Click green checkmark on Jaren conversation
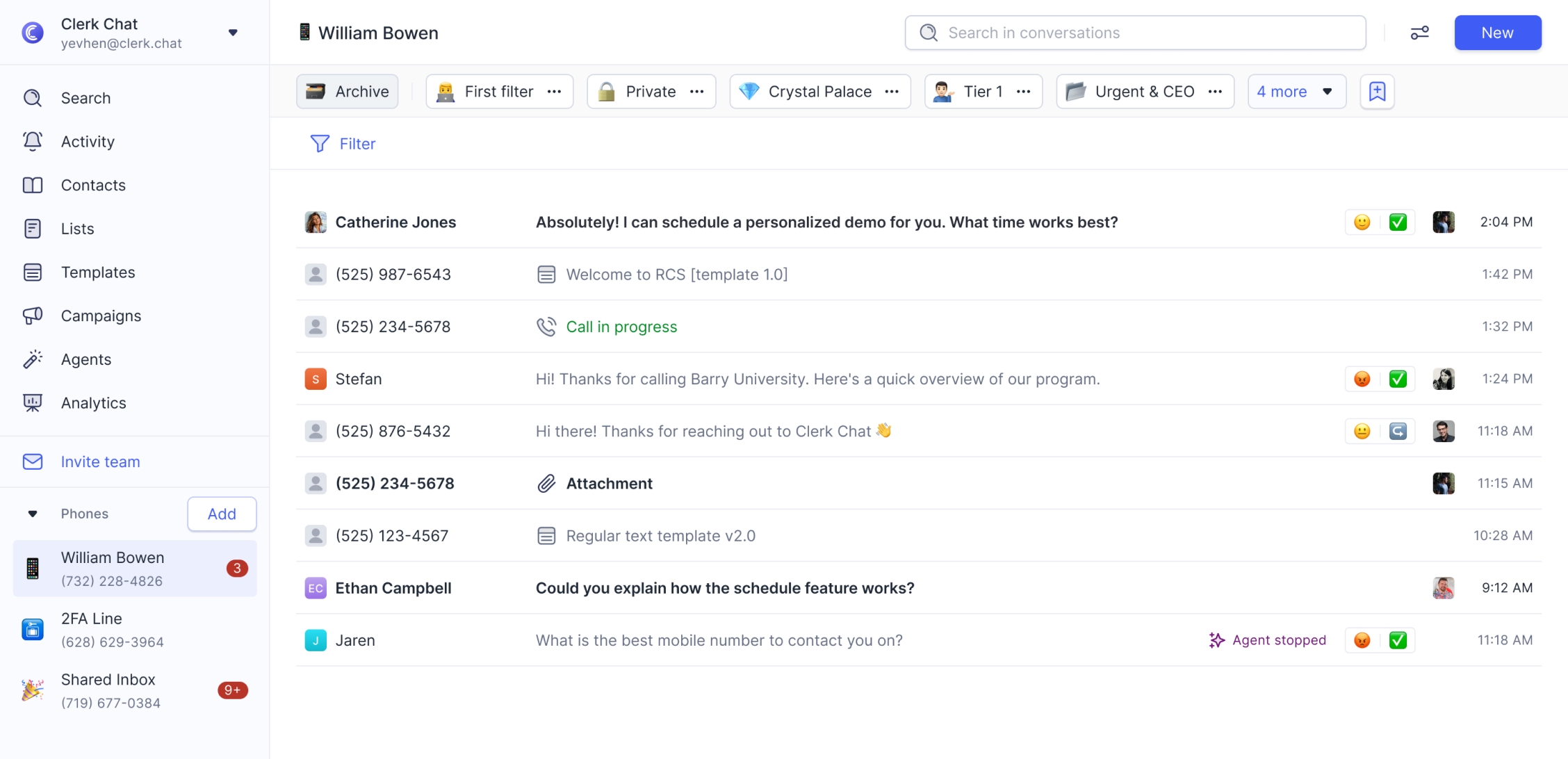Image resolution: width=1568 pixels, height=759 pixels. click(x=1398, y=640)
